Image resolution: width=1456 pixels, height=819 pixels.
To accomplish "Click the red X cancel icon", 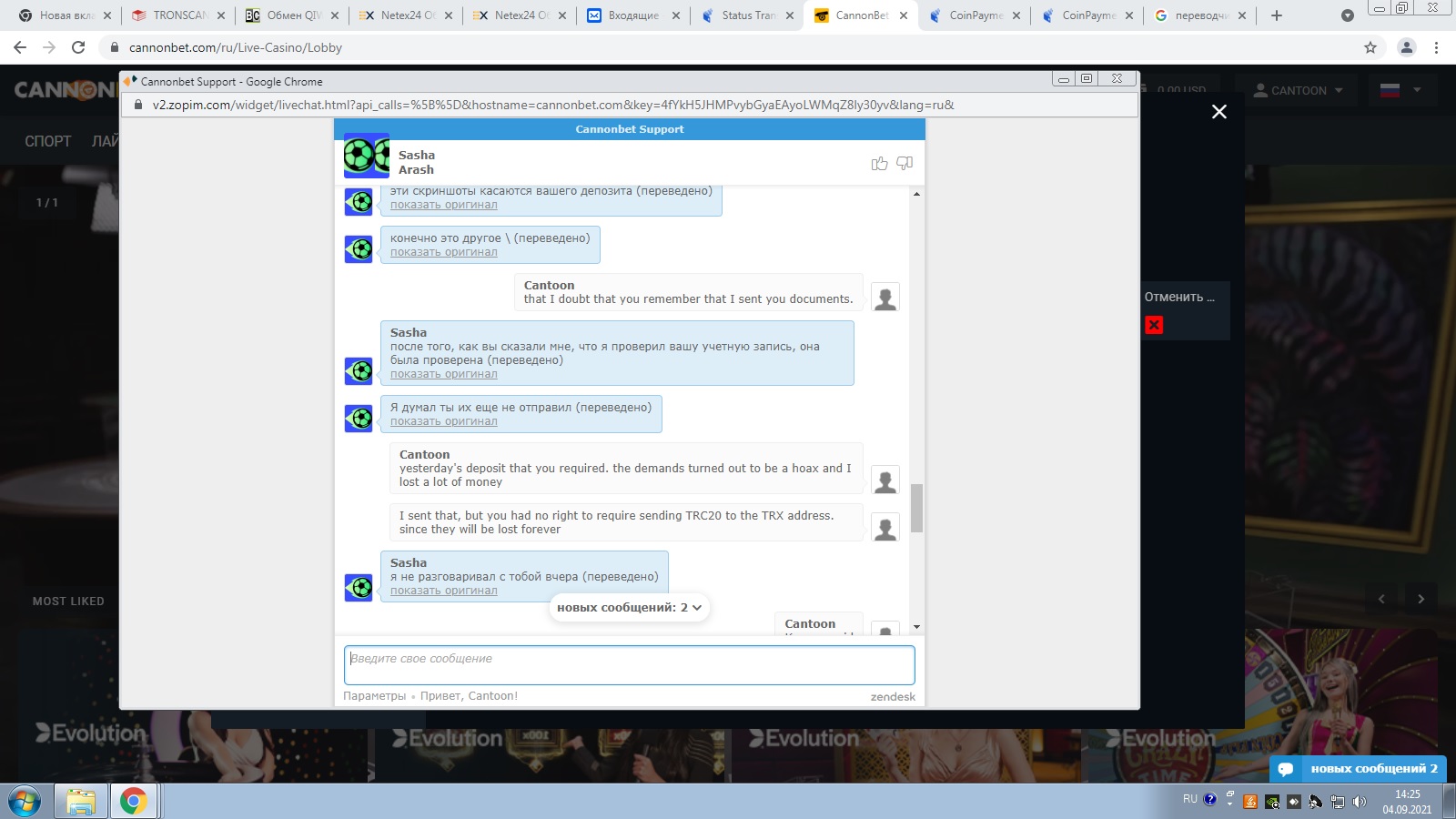I will pos(1154,325).
